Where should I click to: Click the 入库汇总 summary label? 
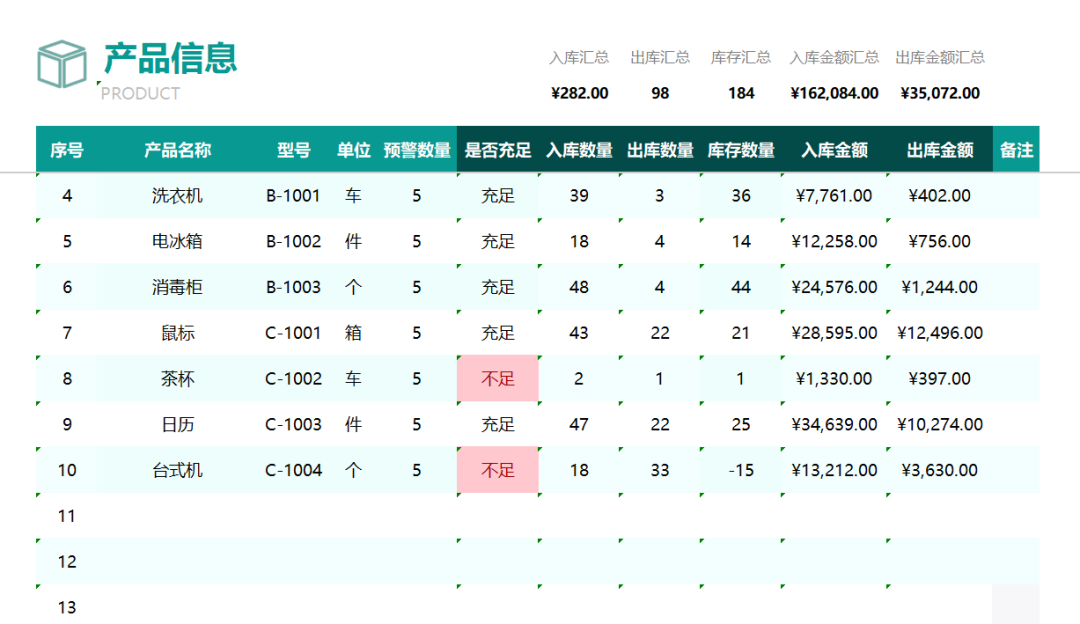pos(579,57)
